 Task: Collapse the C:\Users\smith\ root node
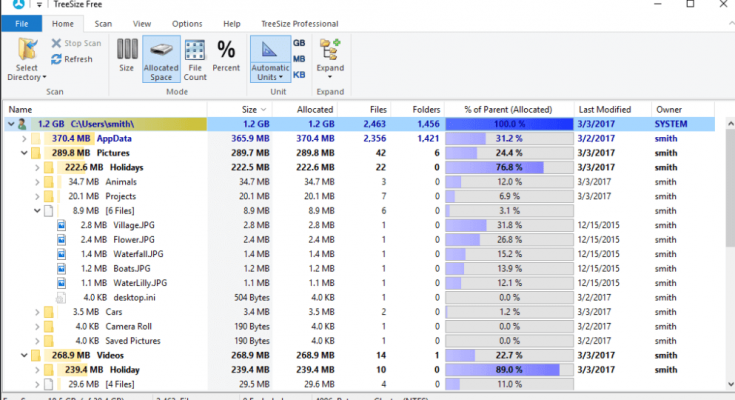[11, 124]
